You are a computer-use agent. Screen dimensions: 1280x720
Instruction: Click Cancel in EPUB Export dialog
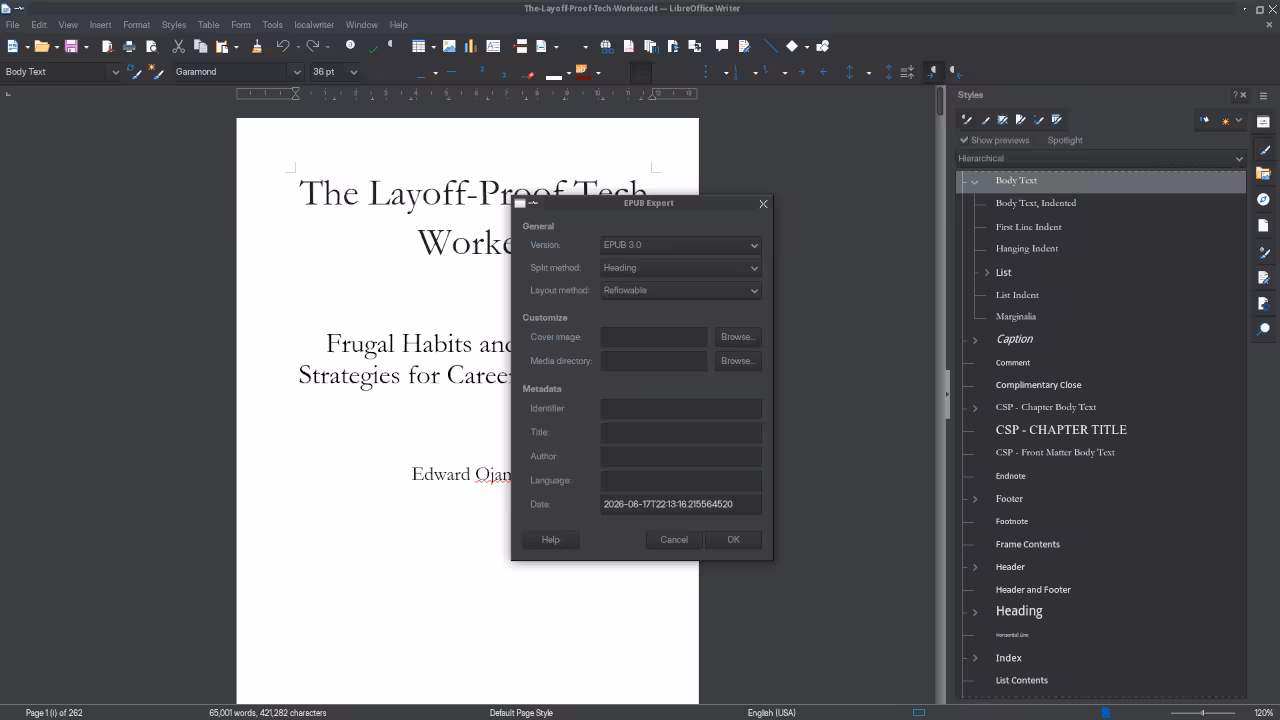(x=674, y=540)
